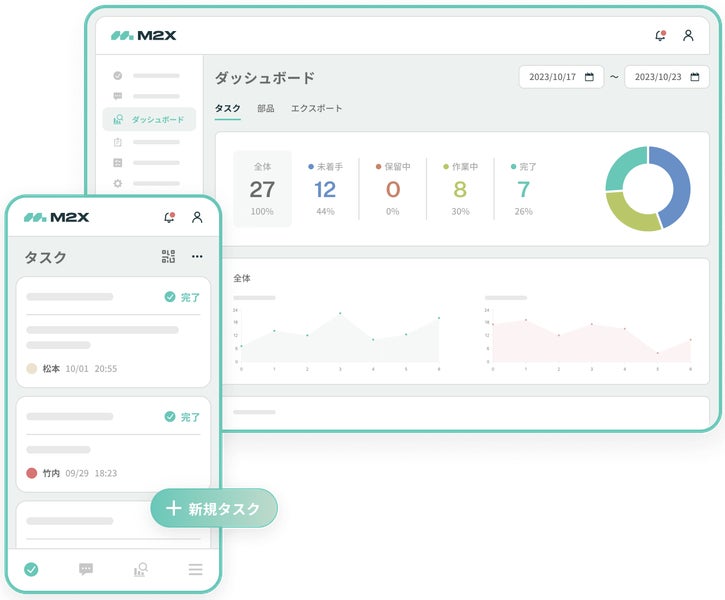Image resolution: width=725 pixels, height=600 pixels.
Task: Click 完了 status on 松本 task
Action: [182, 297]
